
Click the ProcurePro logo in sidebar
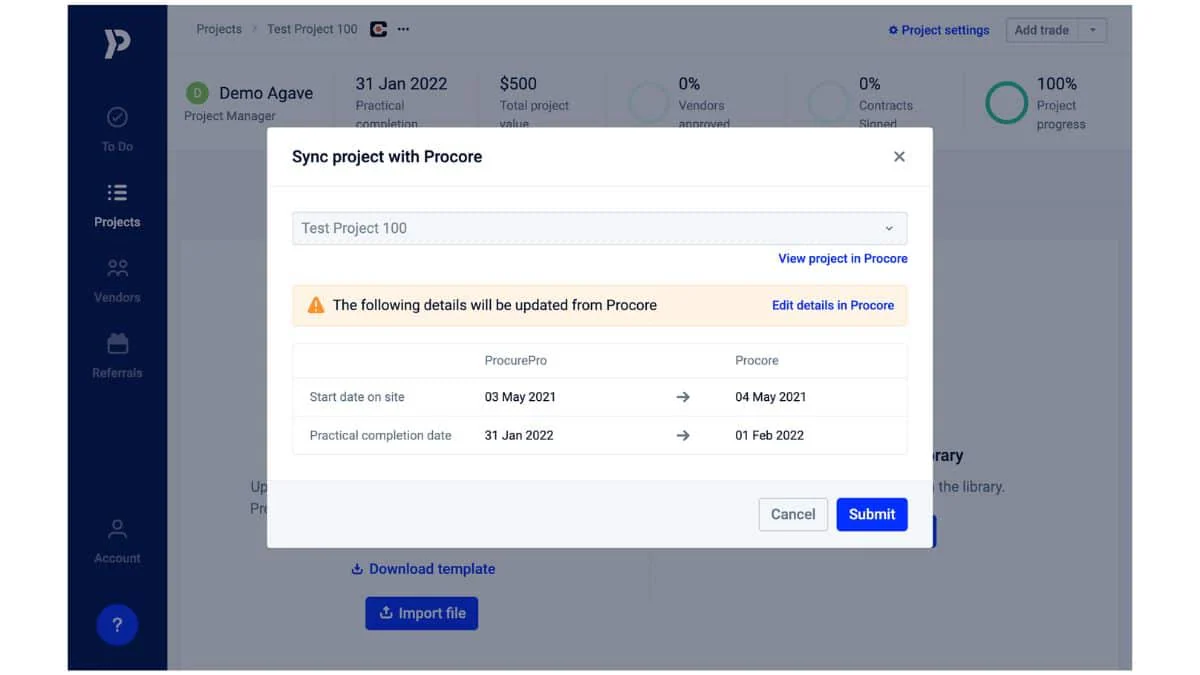click(x=117, y=45)
